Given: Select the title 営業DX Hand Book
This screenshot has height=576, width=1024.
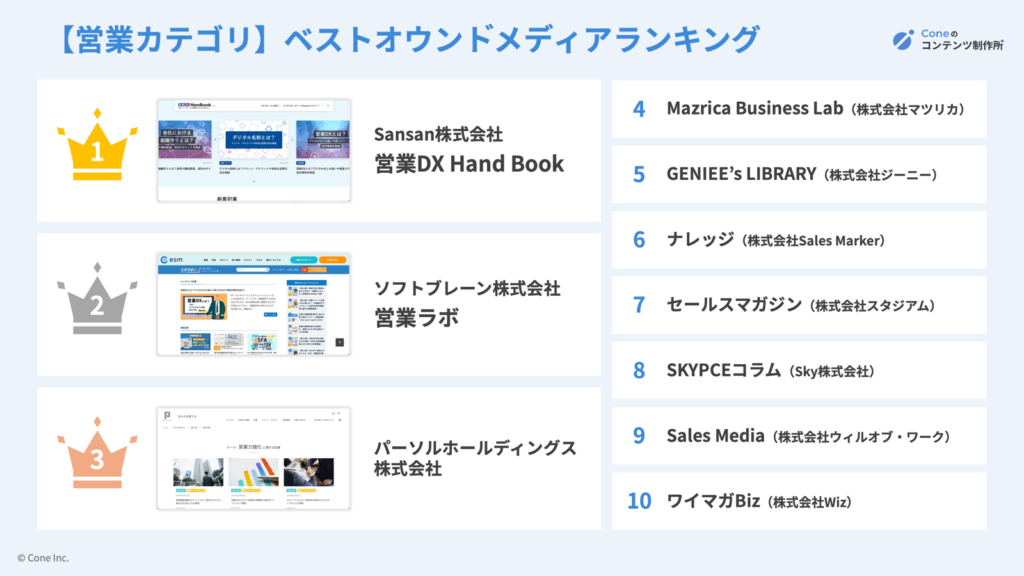Looking at the screenshot, I should (469, 163).
